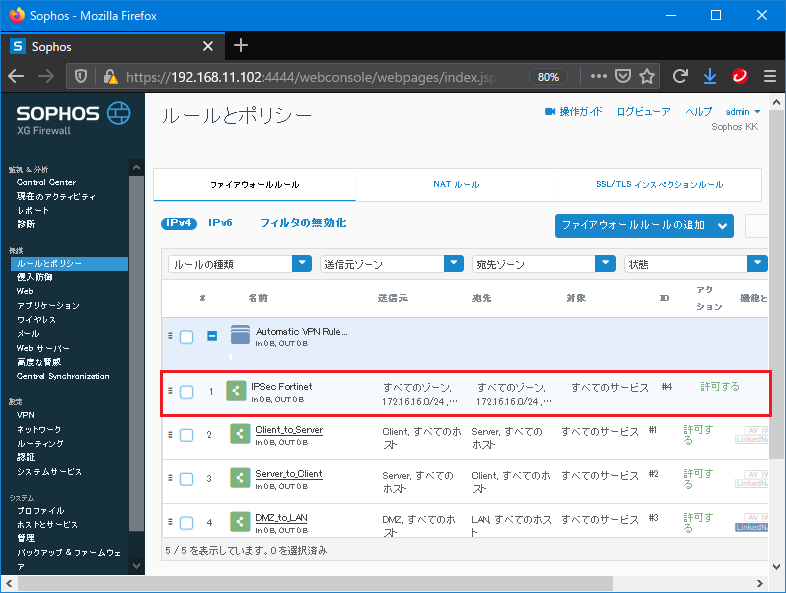Click the Server_to_Client rule green icon
Screen dimensions: 786x593
pyautogui.click(x=240, y=478)
